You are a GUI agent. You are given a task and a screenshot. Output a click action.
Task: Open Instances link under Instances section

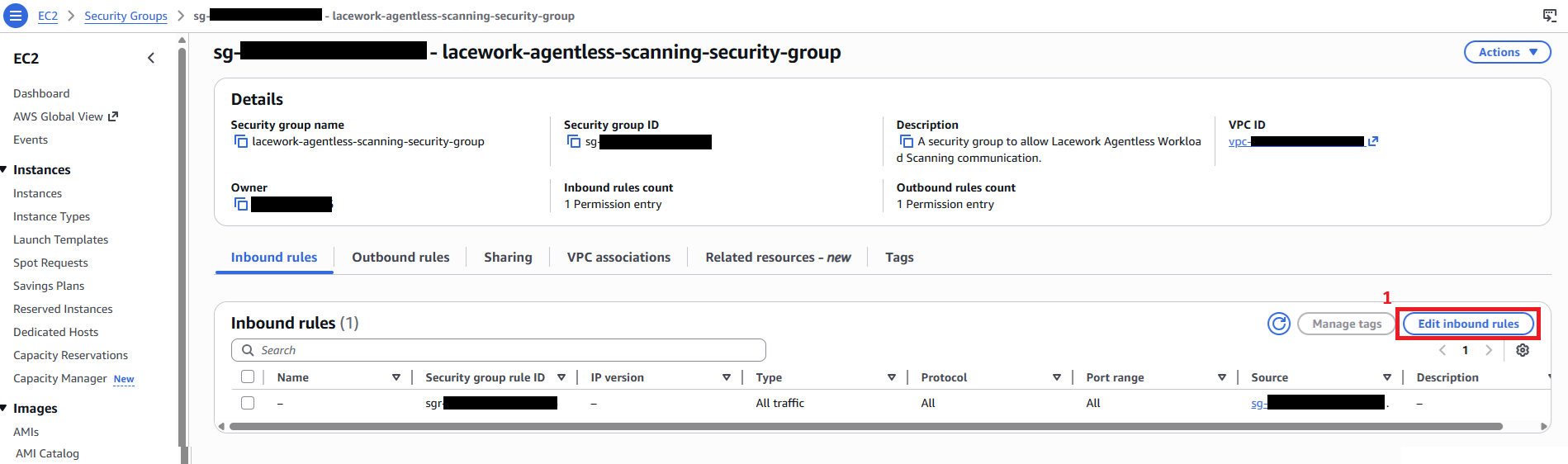[37, 193]
